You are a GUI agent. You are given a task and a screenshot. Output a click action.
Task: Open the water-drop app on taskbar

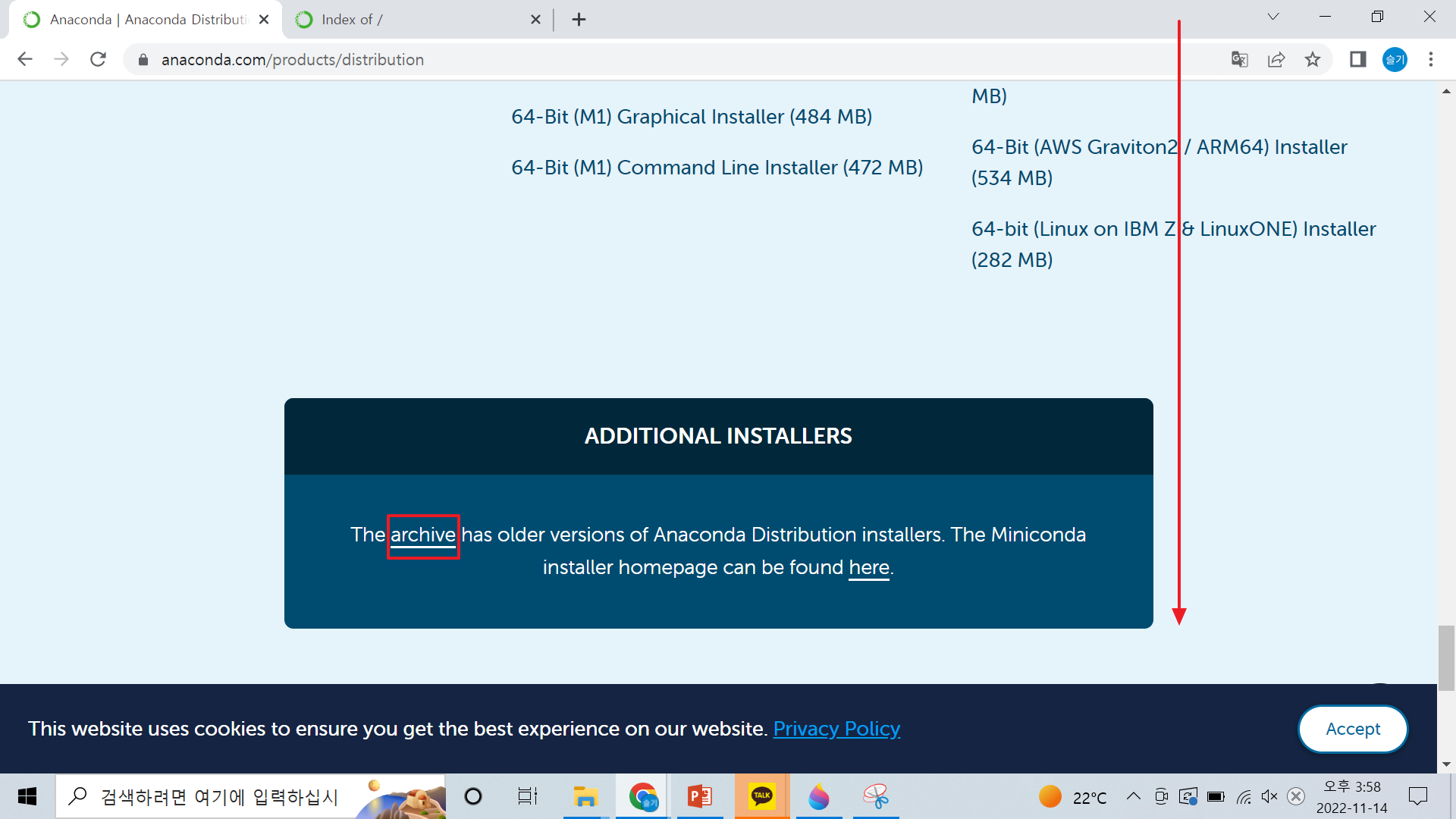point(819,796)
